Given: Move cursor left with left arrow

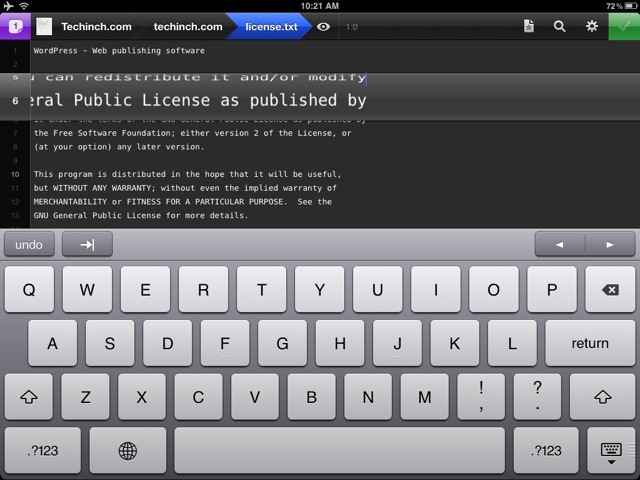Looking at the screenshot, I should tap(560, 244).
